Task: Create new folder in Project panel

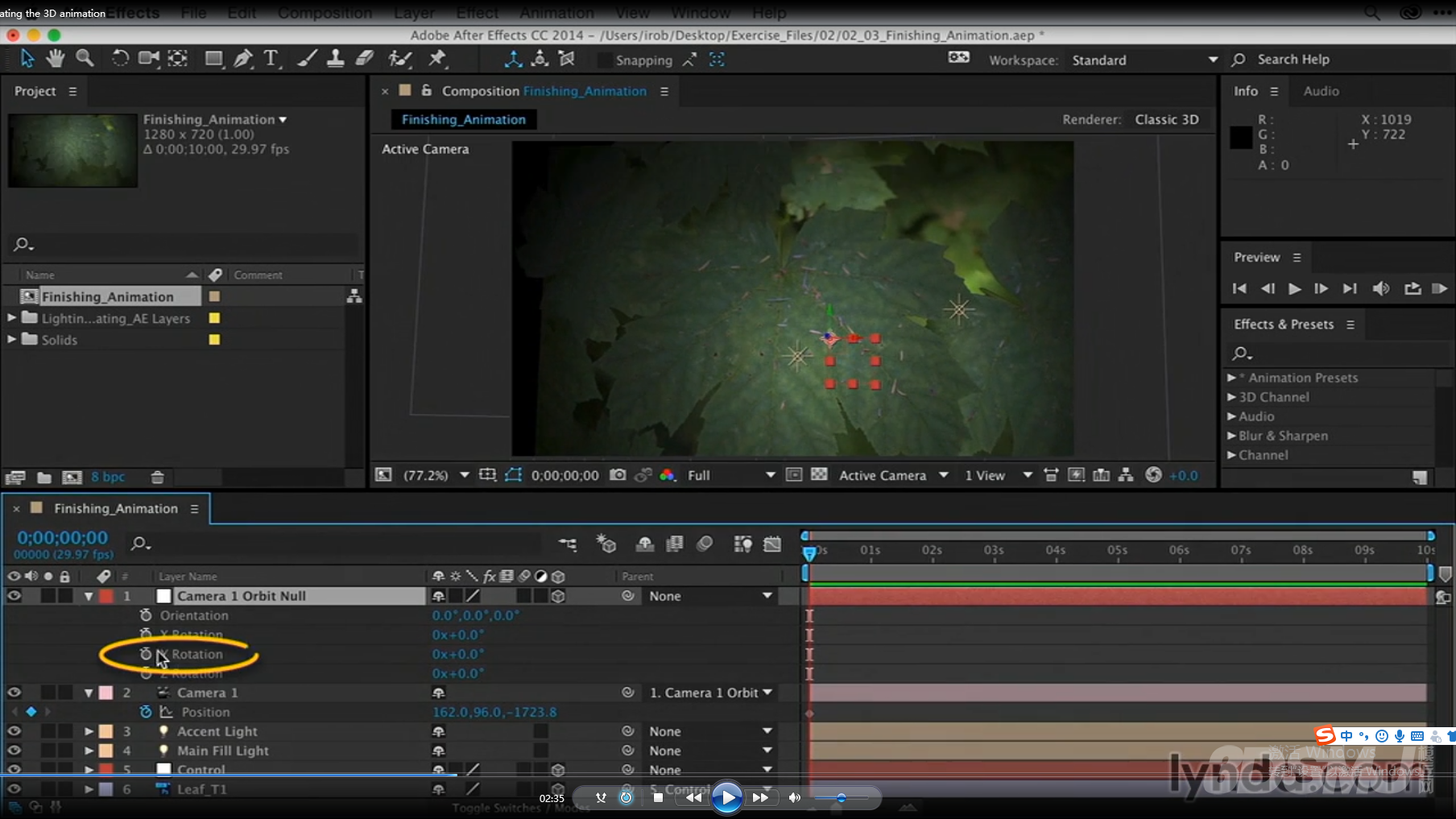Action: point(44,478)
